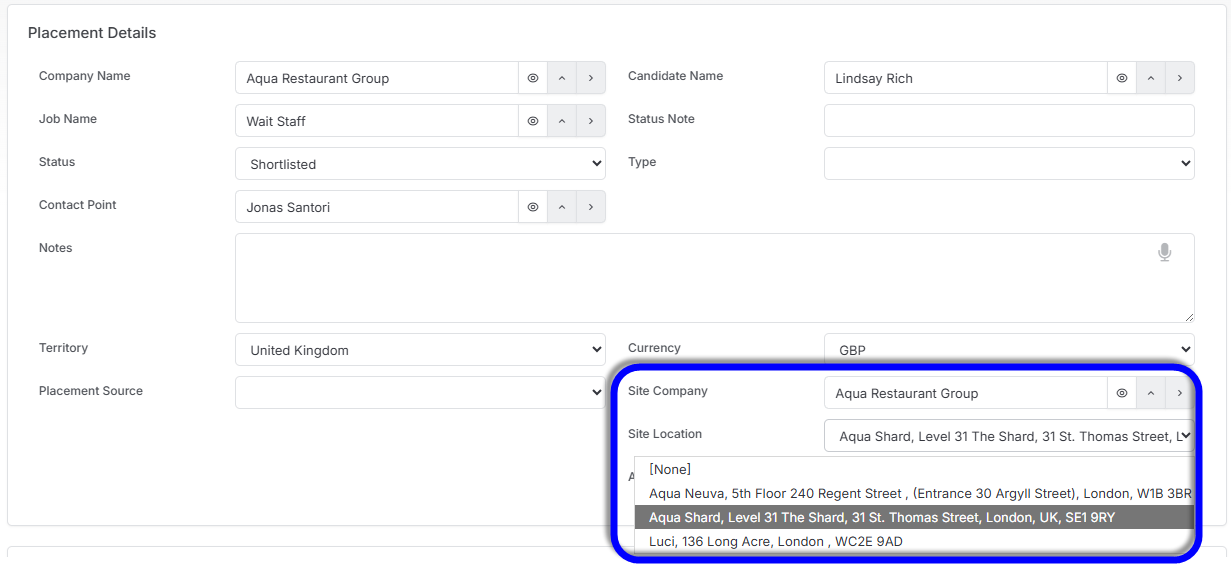Open the Placement Source dropdown
This screenshot has width=1231, height=568.
point(420,393)
